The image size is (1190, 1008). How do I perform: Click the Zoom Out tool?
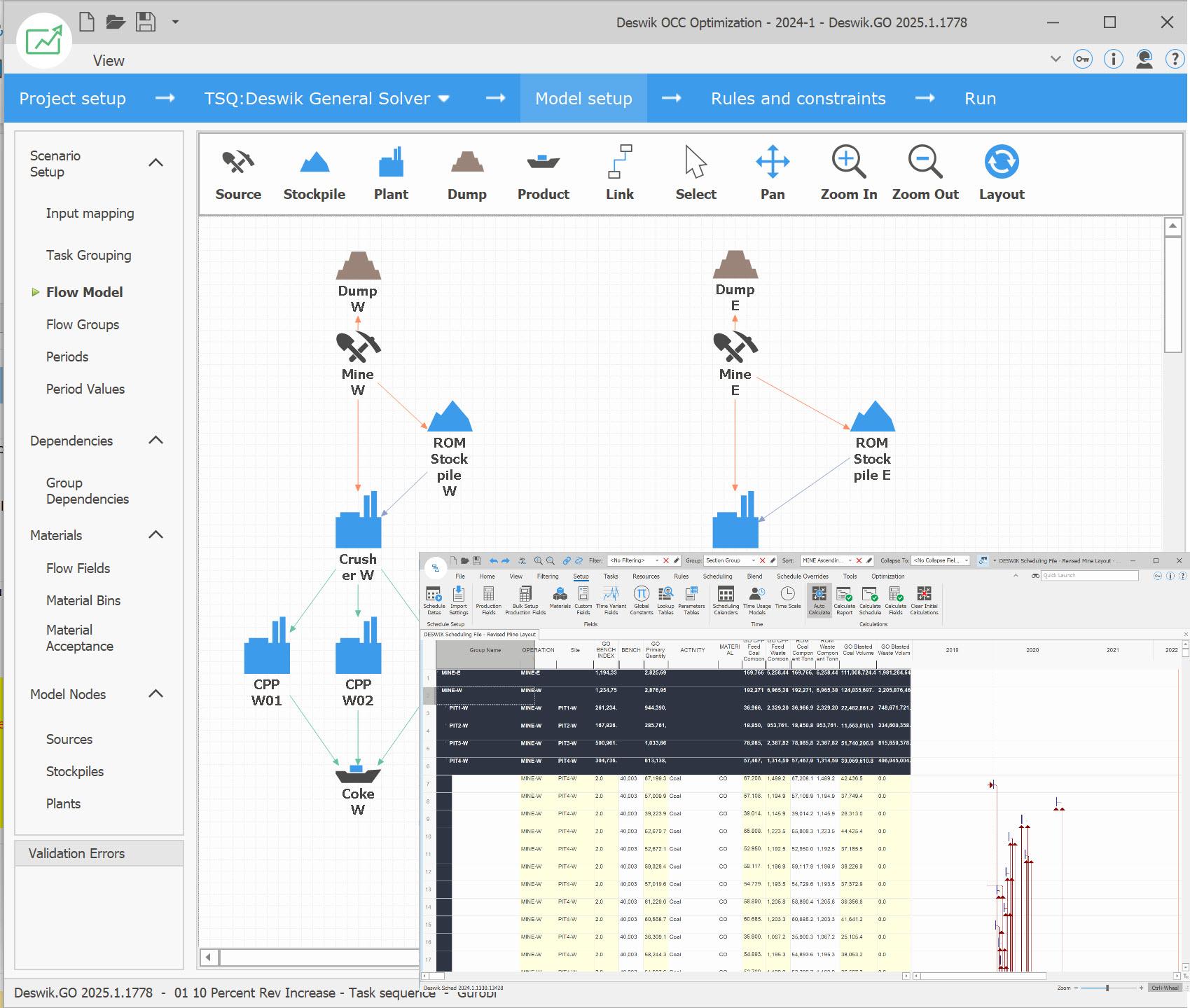(x=925, y=174)
